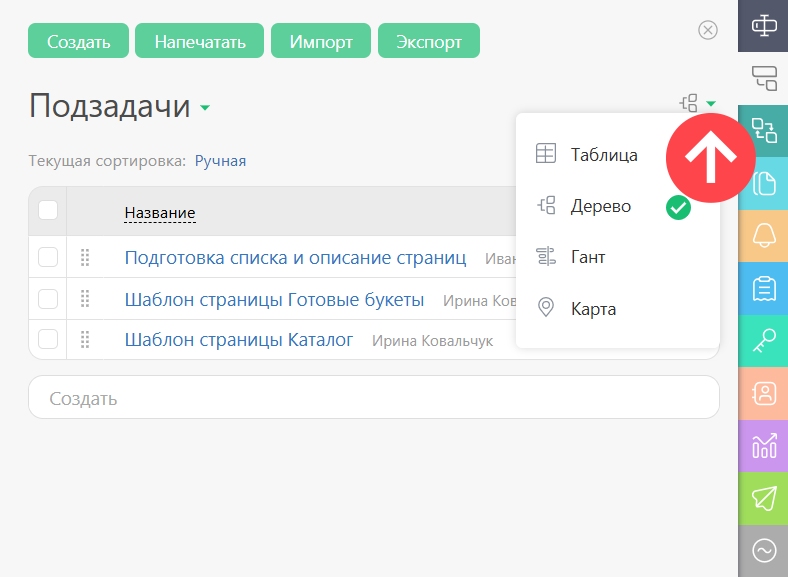Viewport: 788px width, 577px height.
Task: Click the Подзадачи heading text
Action: [x=110, y=106]
